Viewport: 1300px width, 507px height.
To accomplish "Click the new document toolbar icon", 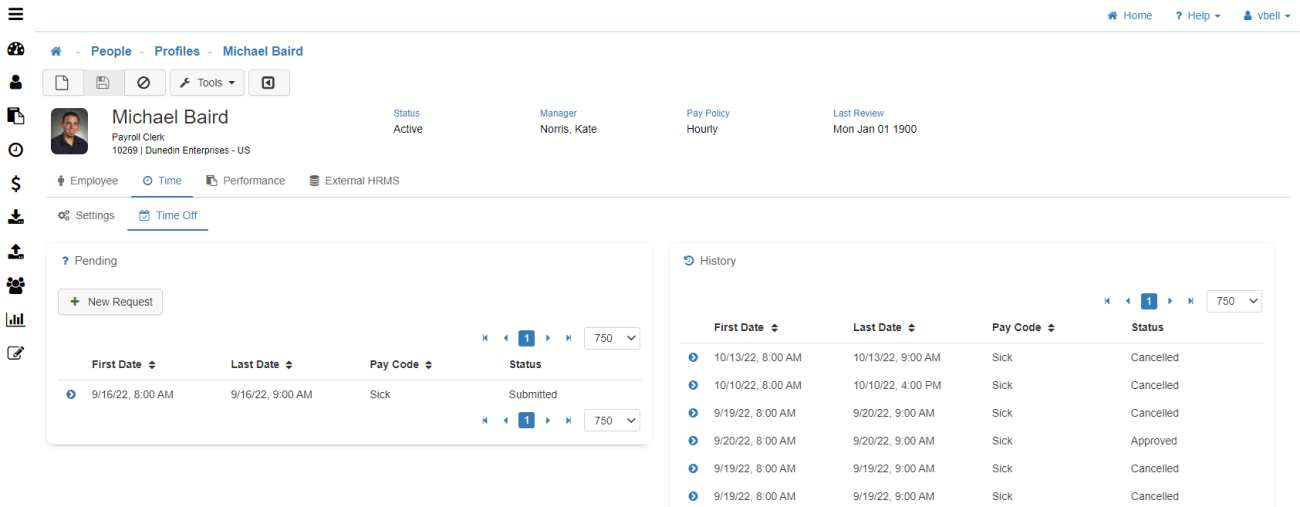I will (x=62, y=83).
